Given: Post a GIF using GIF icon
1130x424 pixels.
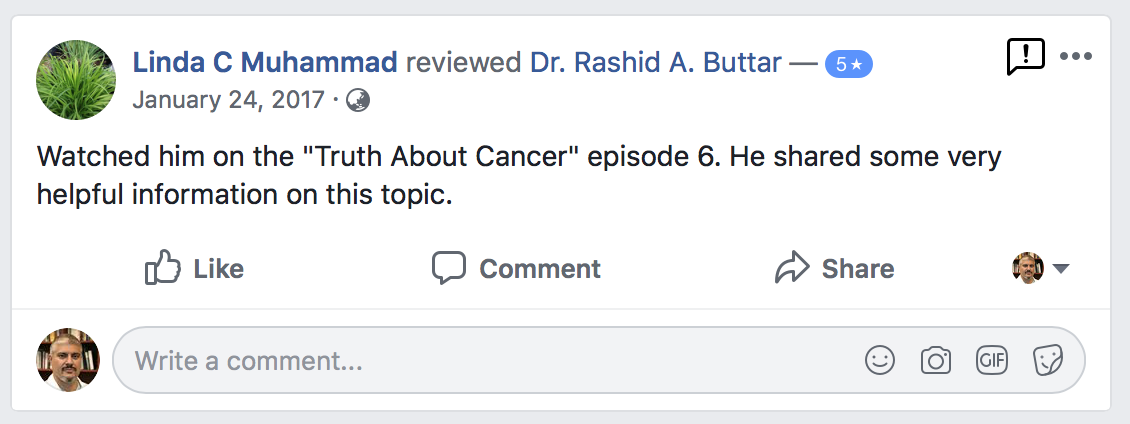Looking at the screenshot, I should 992,360.
